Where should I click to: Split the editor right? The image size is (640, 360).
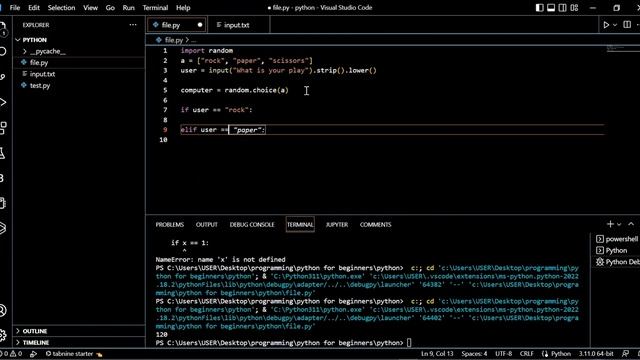pos(627,25)
